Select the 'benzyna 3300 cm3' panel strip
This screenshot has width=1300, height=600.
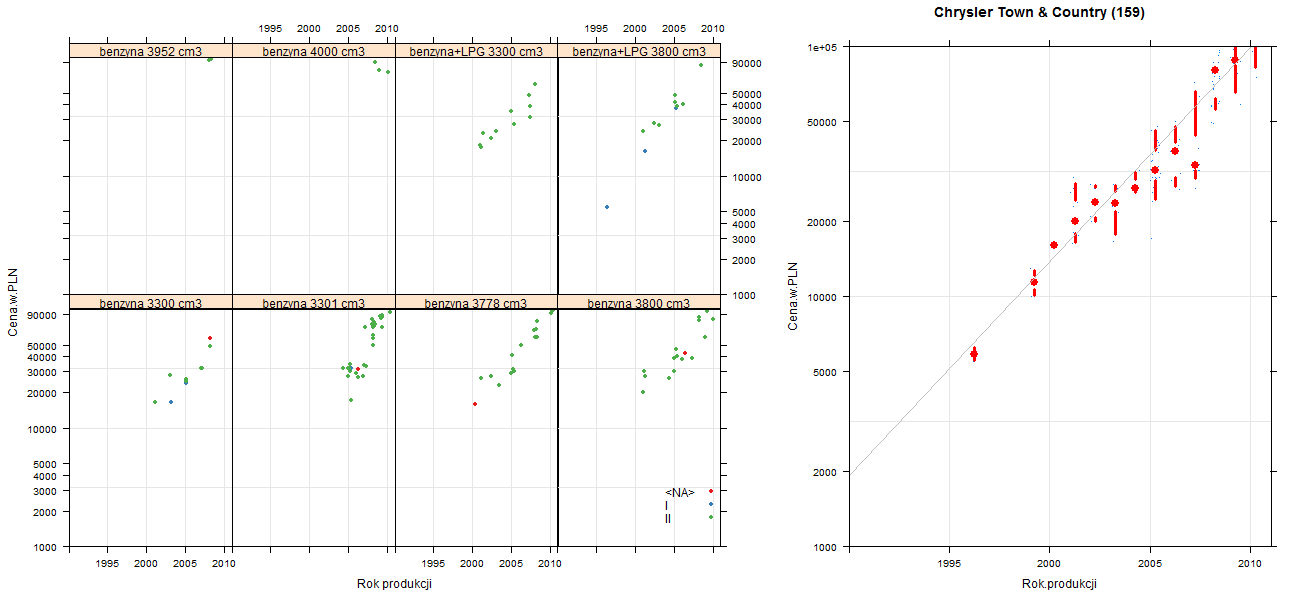coord(150,303)
